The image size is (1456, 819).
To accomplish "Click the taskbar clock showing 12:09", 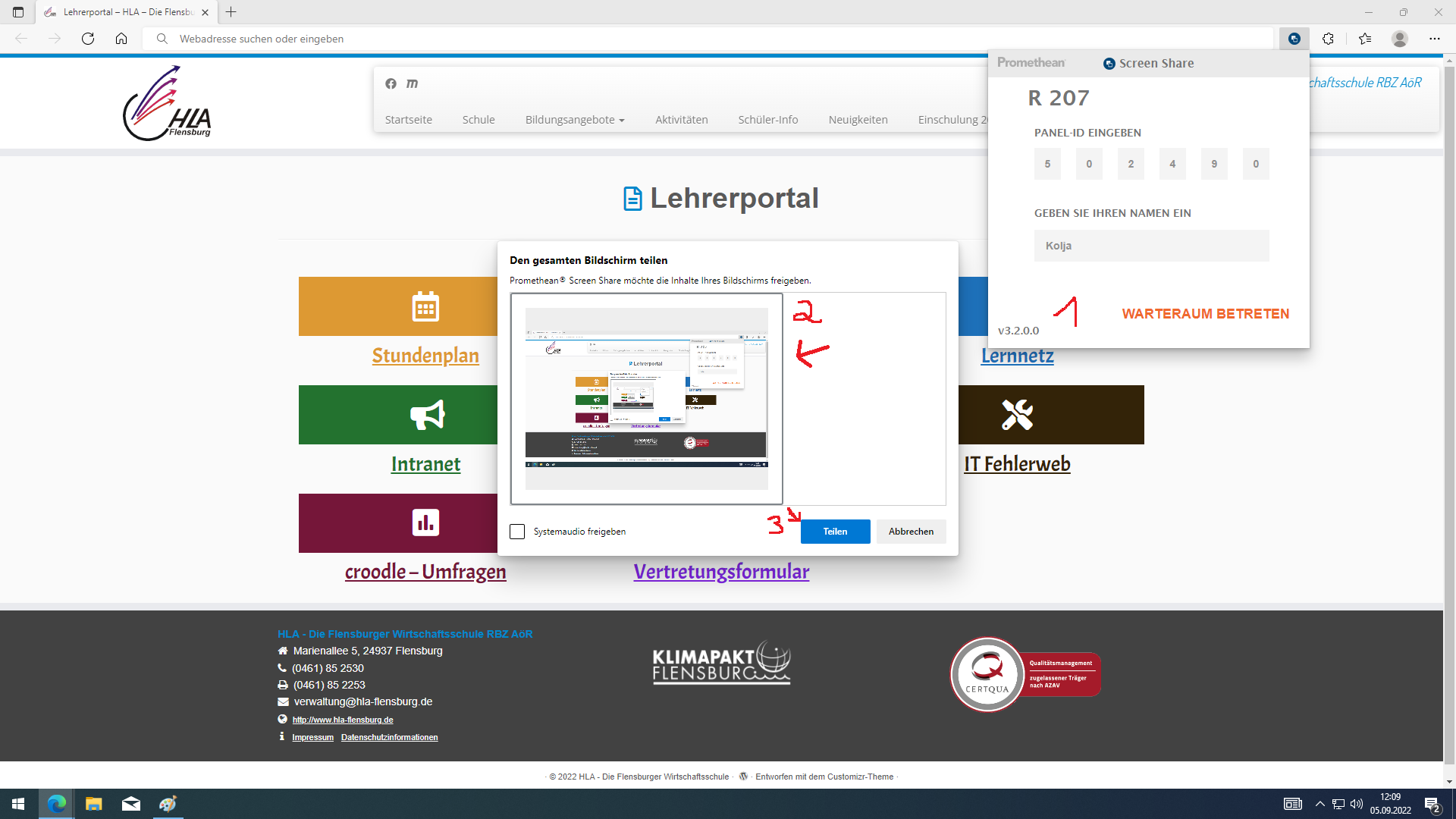I will 1390,804.
